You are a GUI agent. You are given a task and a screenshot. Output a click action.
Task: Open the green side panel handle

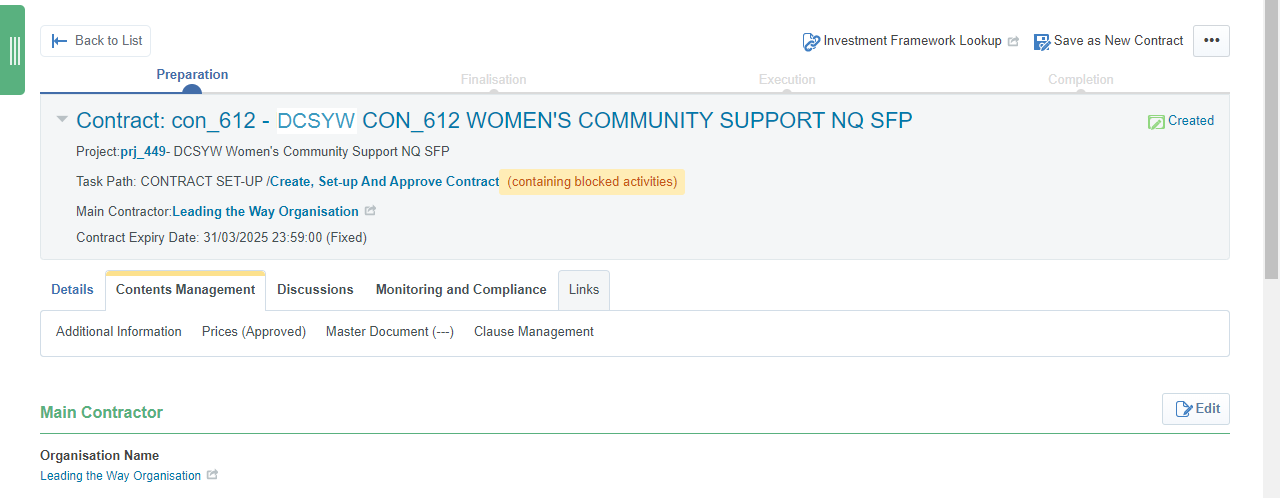(x=13, y=50)
